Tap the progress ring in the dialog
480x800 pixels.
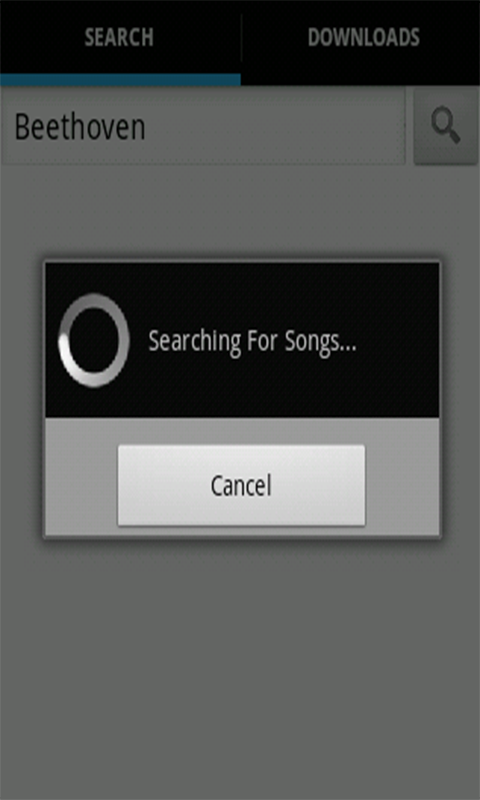click(94, 340)
